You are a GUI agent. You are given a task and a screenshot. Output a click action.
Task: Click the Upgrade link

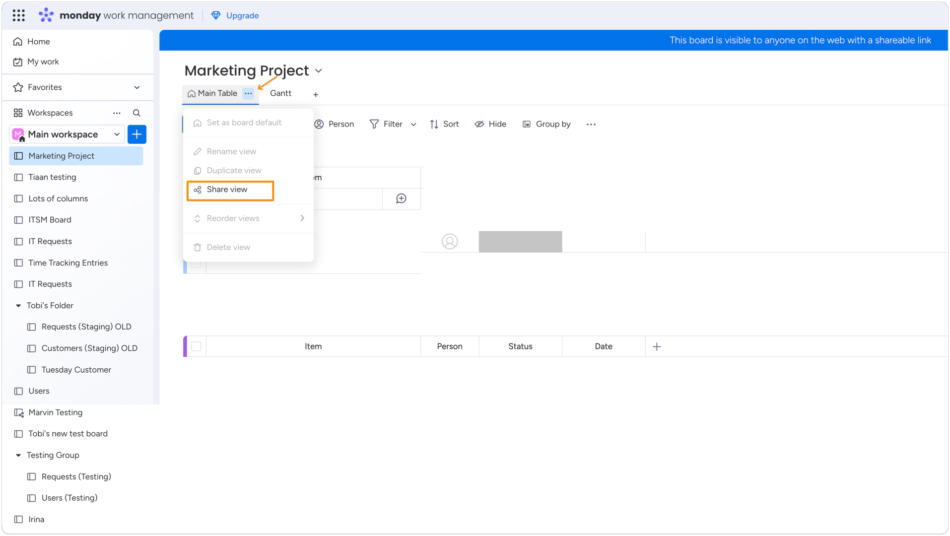242,16
